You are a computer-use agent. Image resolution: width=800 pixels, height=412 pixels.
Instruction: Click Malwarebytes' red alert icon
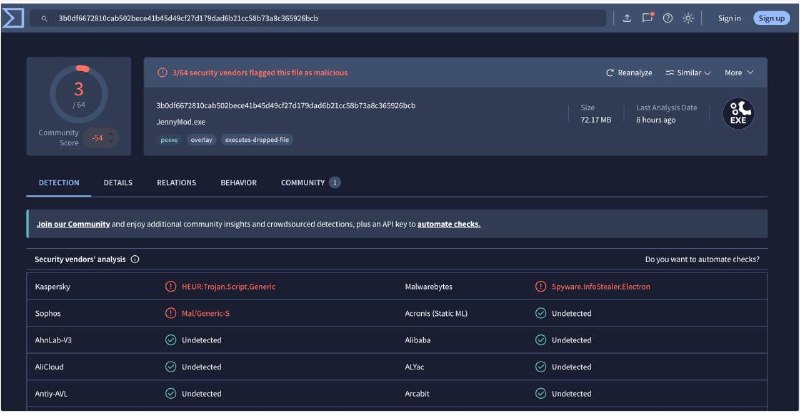tap(540, 287)
